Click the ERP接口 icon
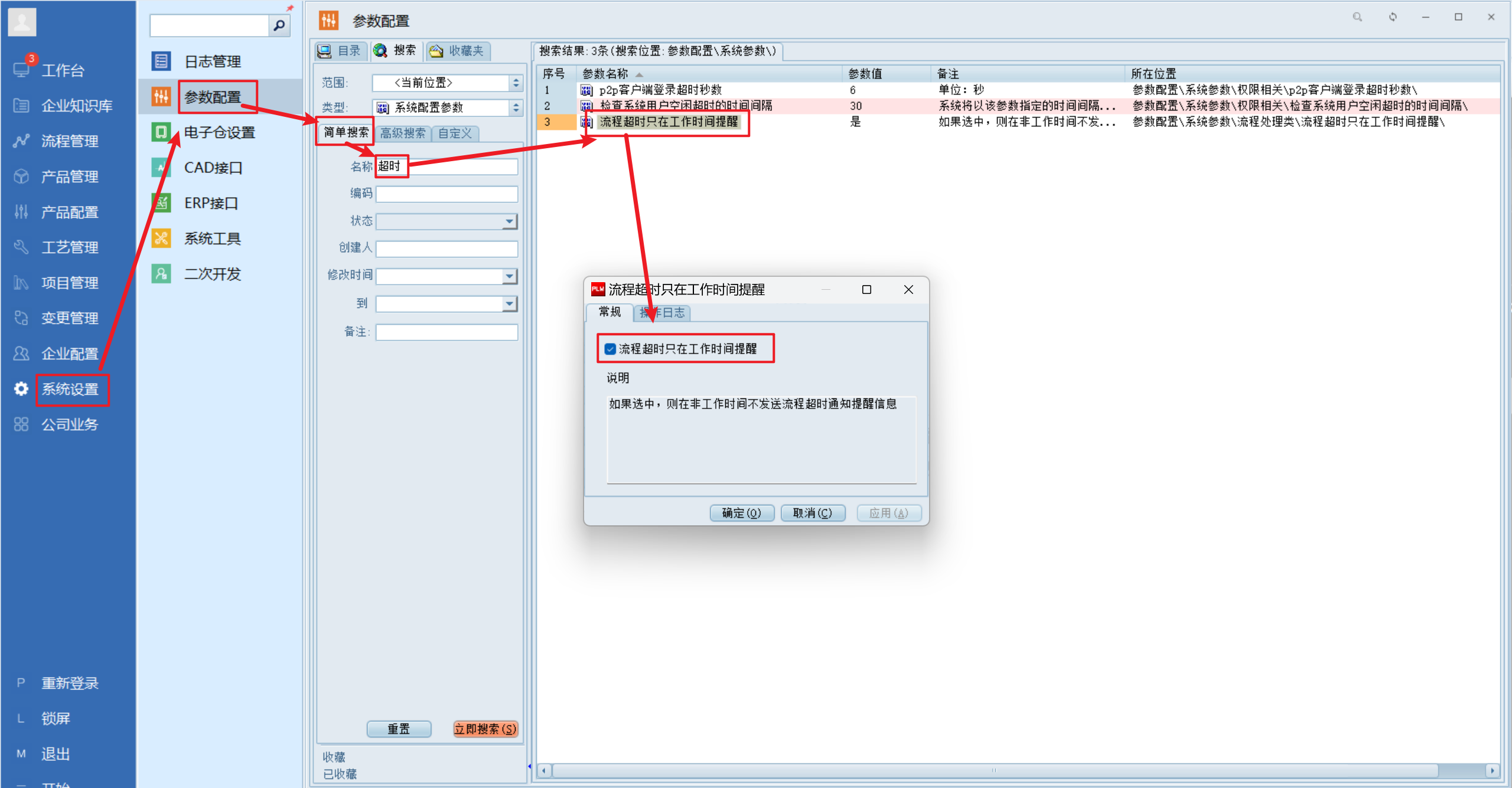1512x788 pixels. pos(161,202)
